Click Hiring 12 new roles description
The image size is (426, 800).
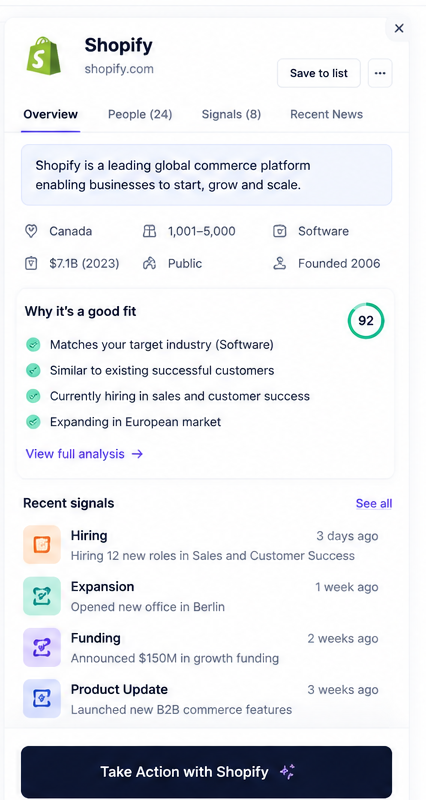pyautogui.click(x=213, y=556)
